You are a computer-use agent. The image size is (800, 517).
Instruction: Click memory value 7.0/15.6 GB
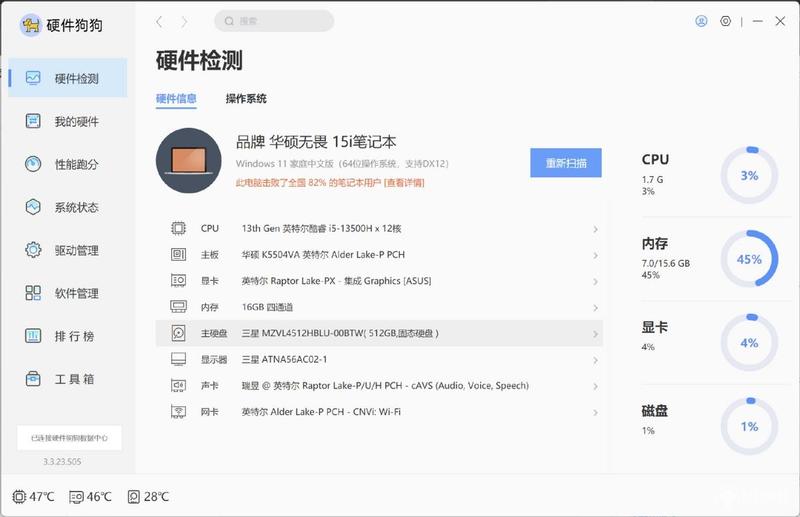[666, 263]
